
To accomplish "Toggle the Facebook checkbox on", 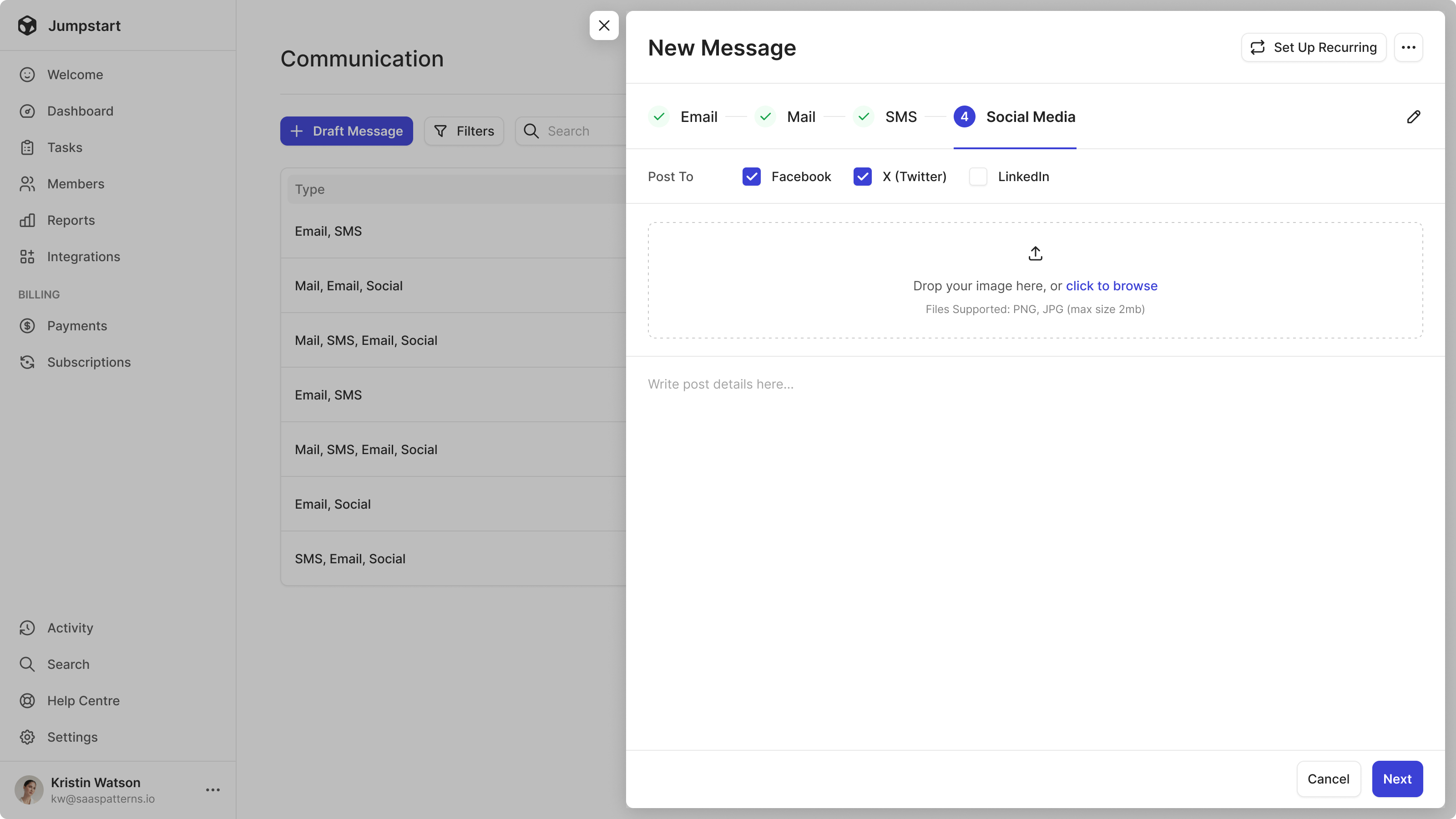I will 752,176.
